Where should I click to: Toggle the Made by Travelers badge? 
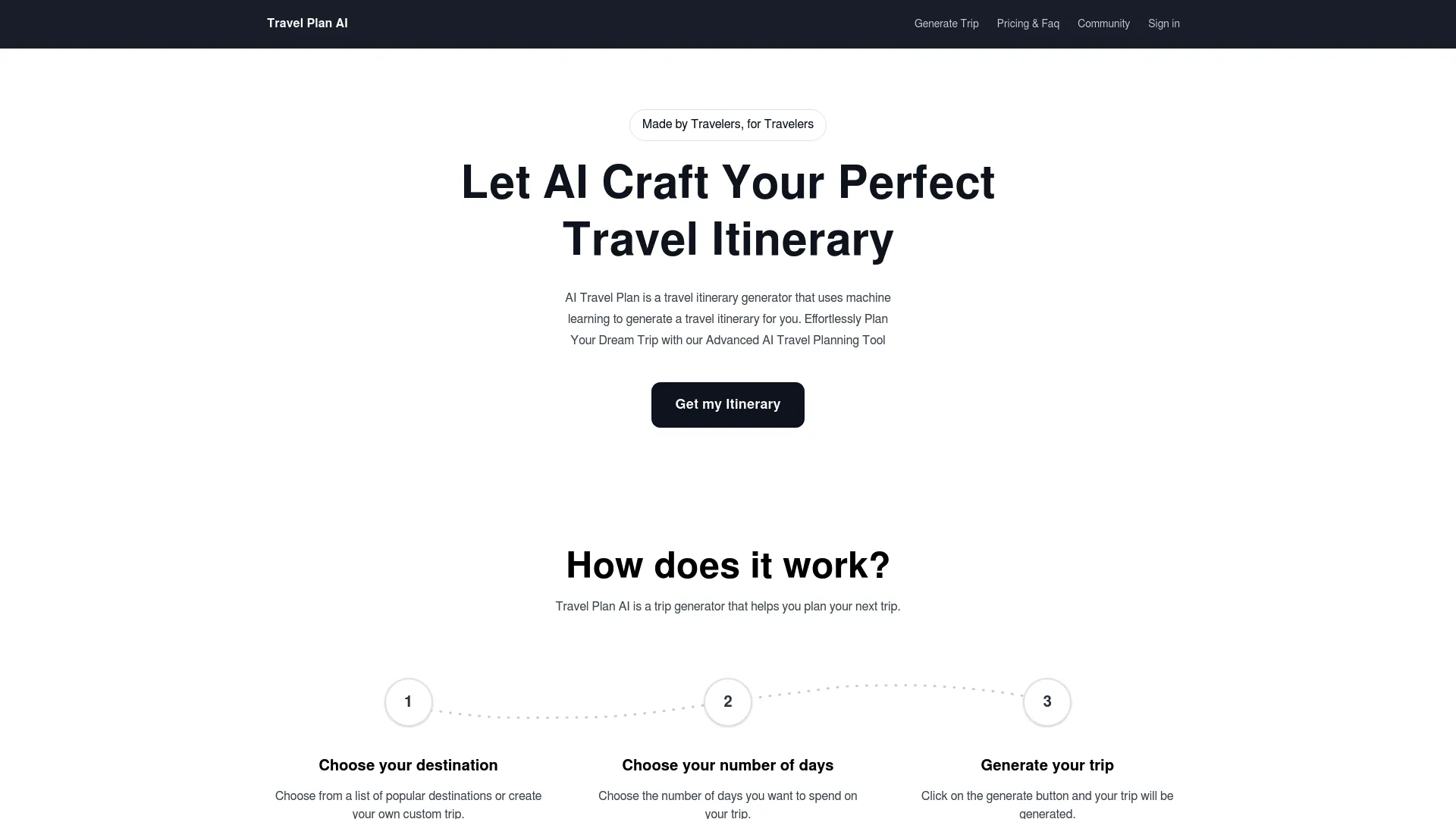coord(727,124)
